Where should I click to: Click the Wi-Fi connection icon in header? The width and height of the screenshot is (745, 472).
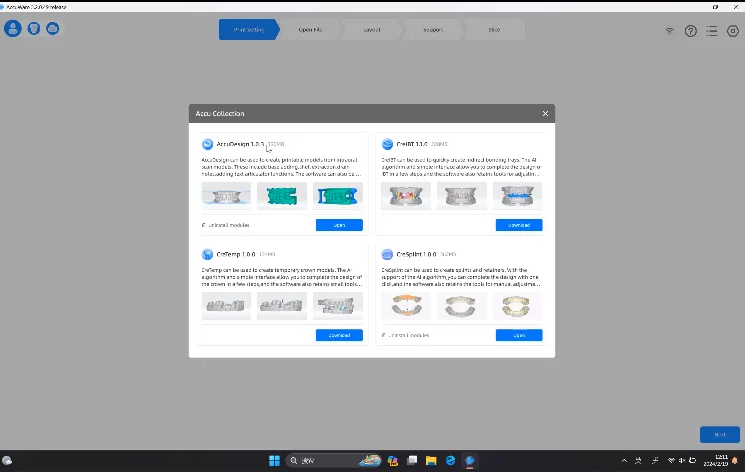pyautogui.click(x=669, y=31)
